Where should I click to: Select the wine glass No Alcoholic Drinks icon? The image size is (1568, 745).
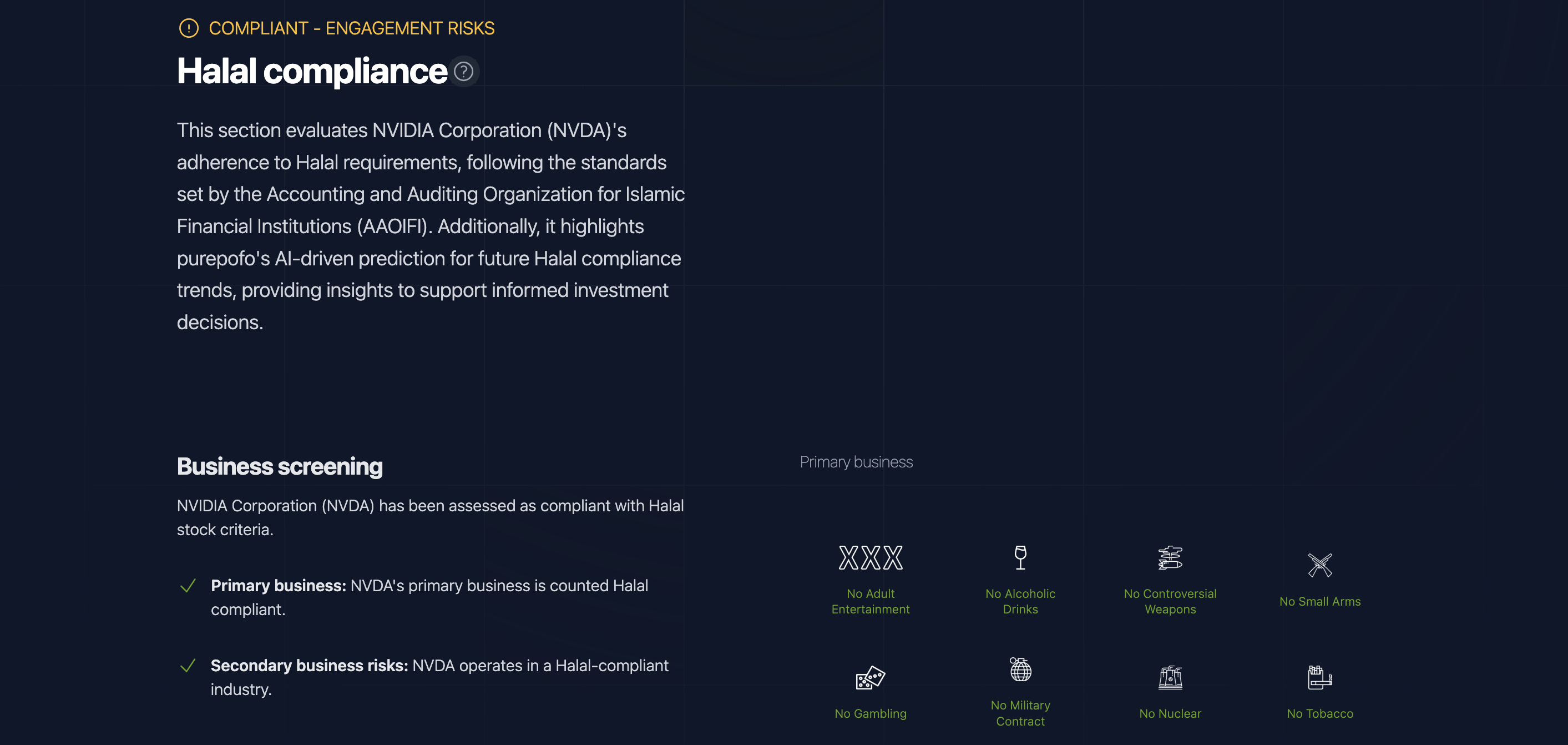click(1020, 558)
